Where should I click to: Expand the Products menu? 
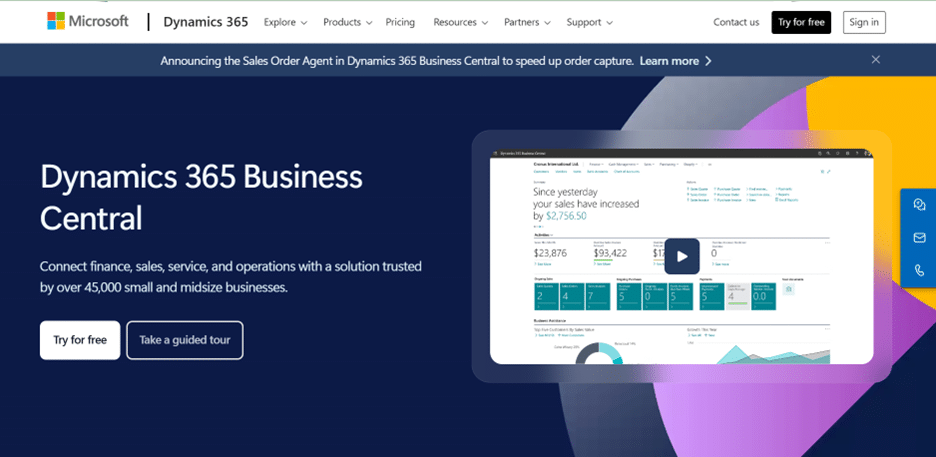pyautogui.click(x=347, y=22)
